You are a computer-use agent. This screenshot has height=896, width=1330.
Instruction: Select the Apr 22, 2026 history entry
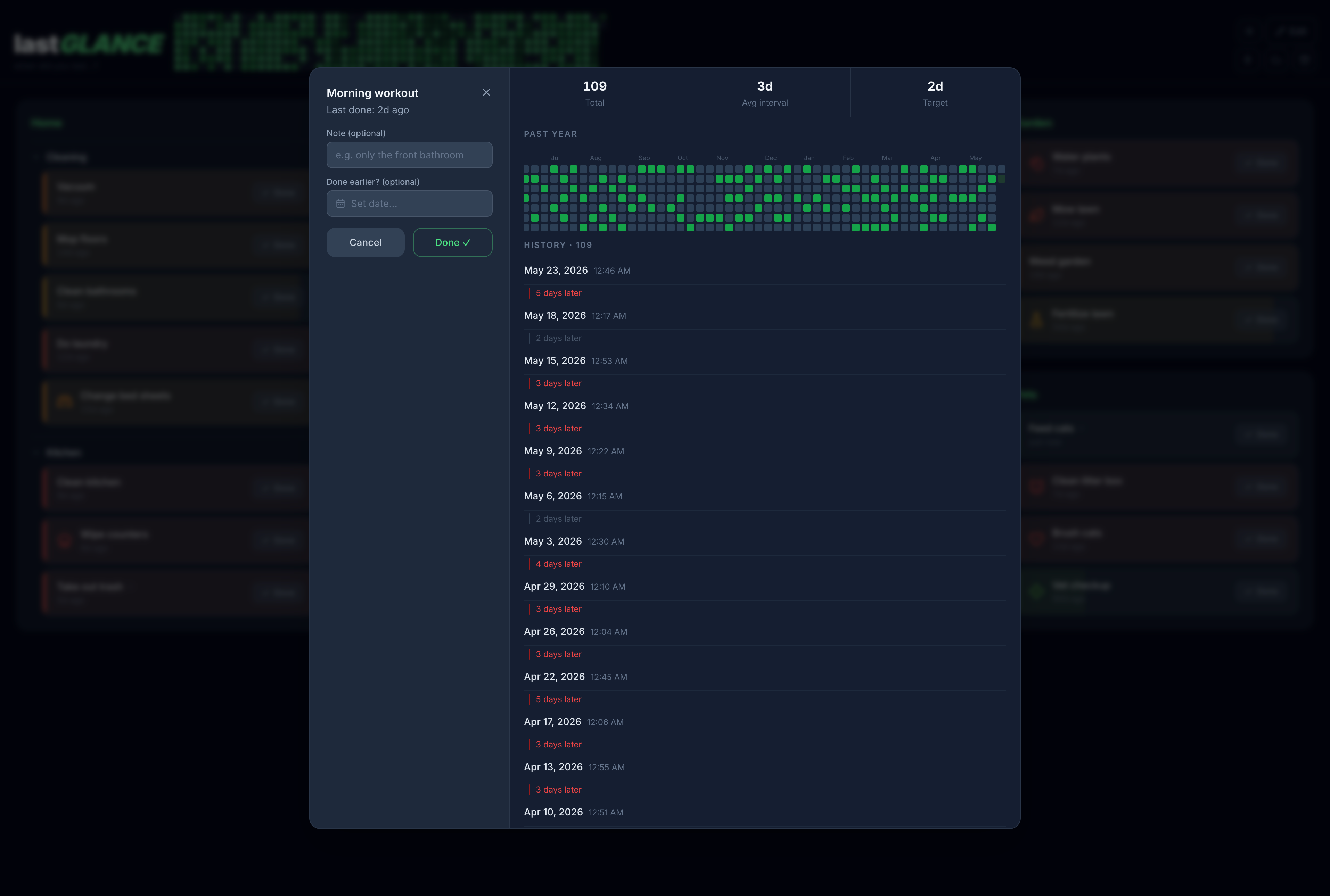point(765,677)
